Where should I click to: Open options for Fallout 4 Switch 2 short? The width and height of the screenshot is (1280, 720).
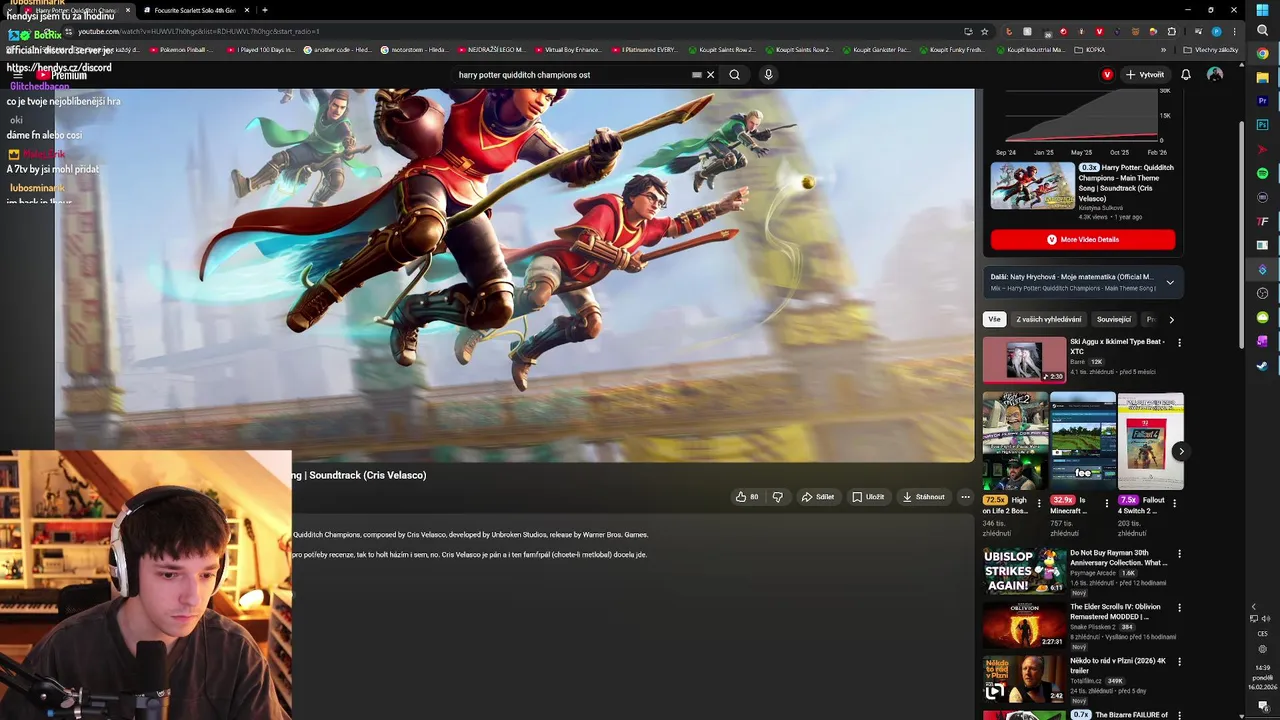click(x=1175, y=502)
